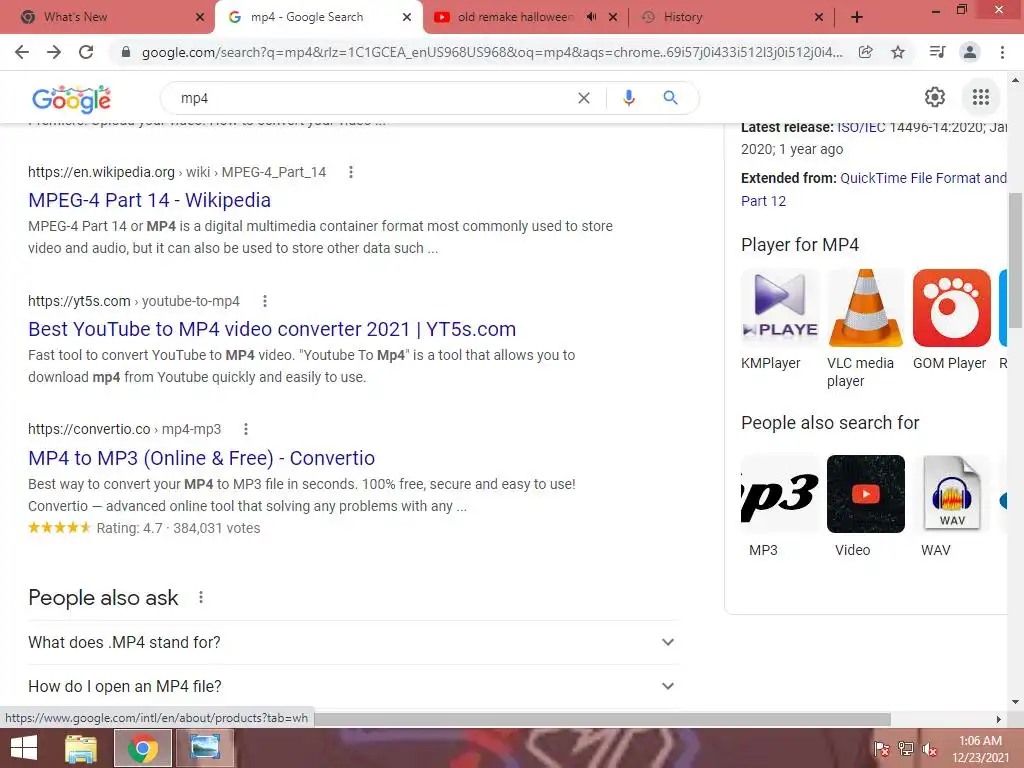Viewport: 1024px width, 768px height.
Task: Close the History tab
Action: coord(819,17)
